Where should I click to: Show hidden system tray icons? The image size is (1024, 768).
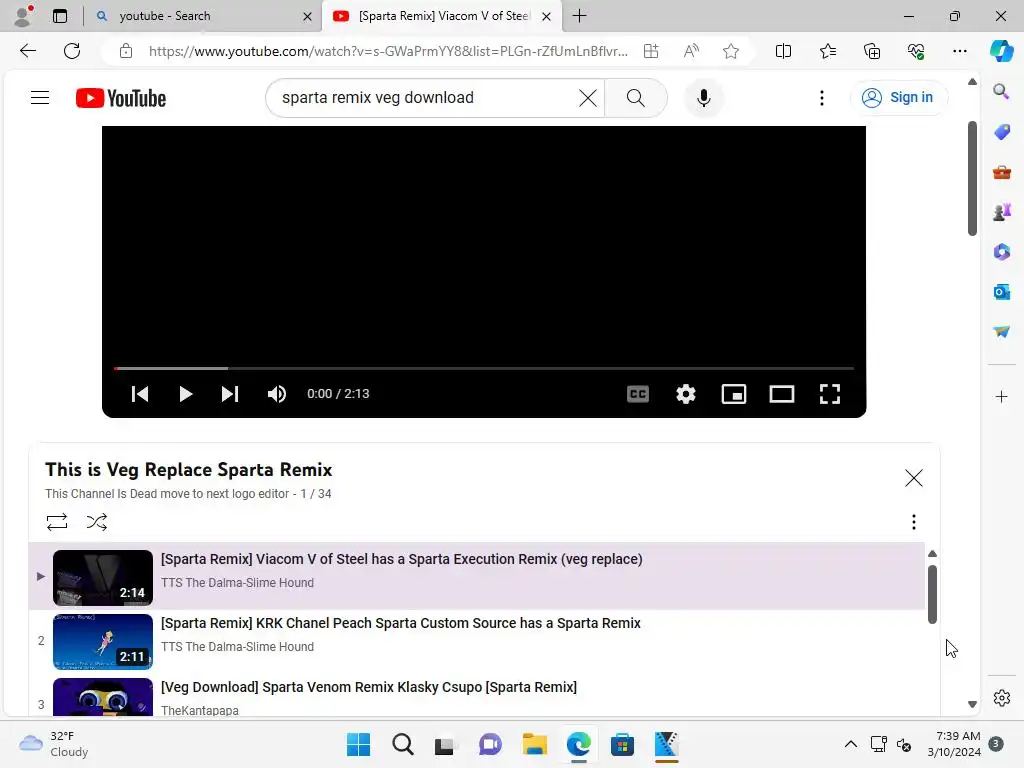pos(850,744)
